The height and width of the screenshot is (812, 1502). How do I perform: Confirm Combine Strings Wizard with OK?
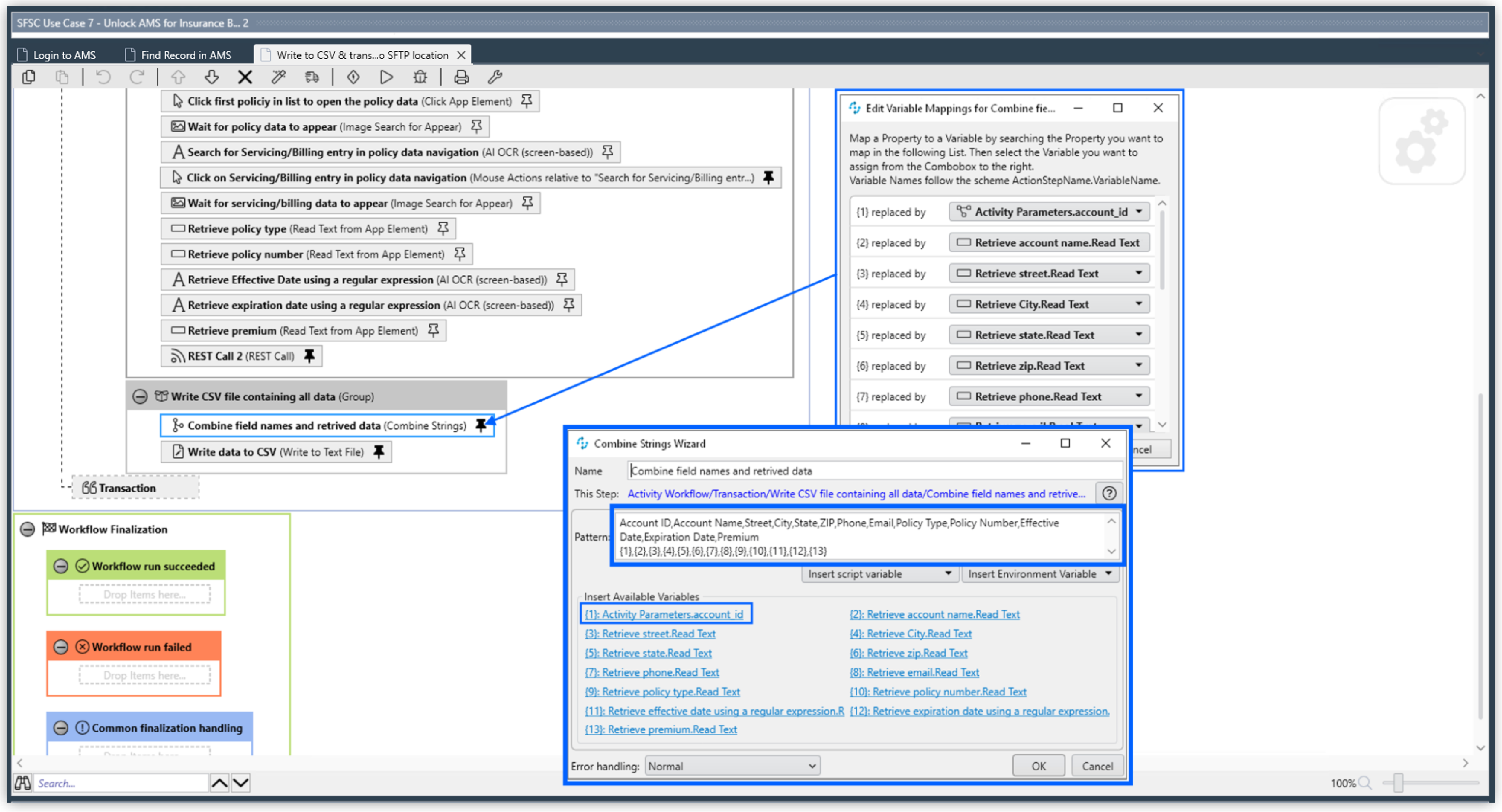pos(1038,766)
